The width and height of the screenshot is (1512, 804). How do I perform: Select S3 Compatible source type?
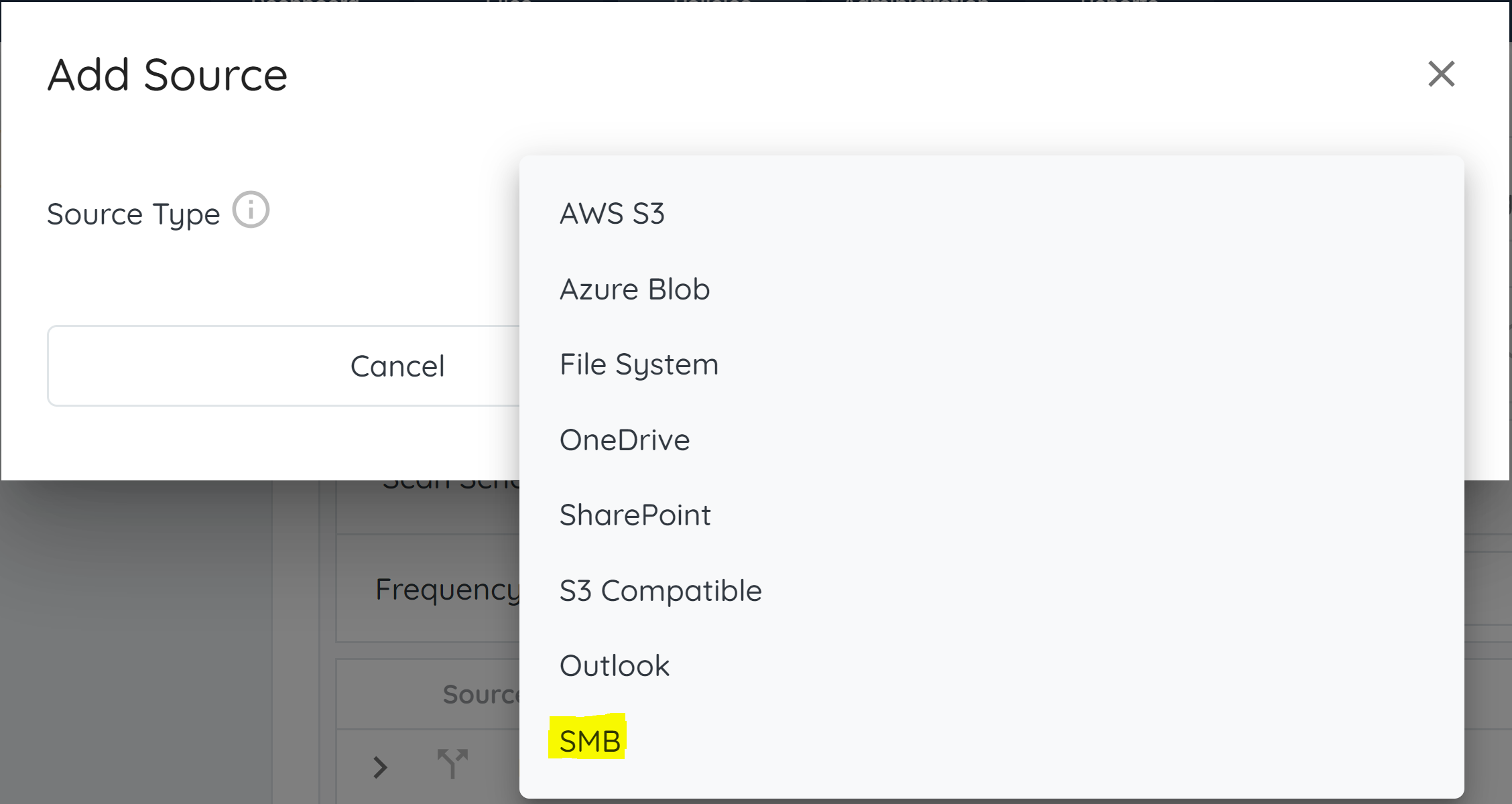pyautogui.click(x=660, y=591)
